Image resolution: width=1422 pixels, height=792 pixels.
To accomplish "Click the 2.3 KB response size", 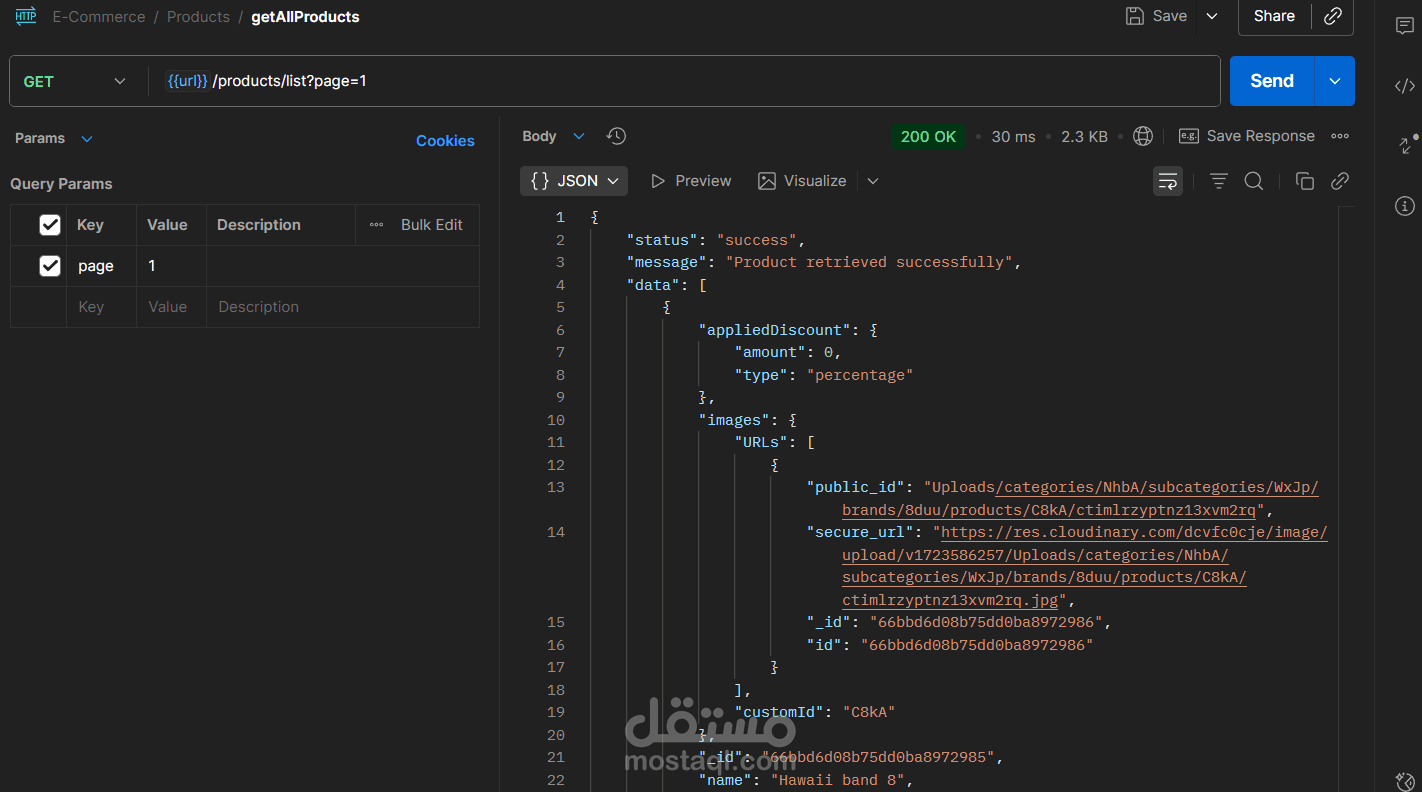I will pos(1084,137).
